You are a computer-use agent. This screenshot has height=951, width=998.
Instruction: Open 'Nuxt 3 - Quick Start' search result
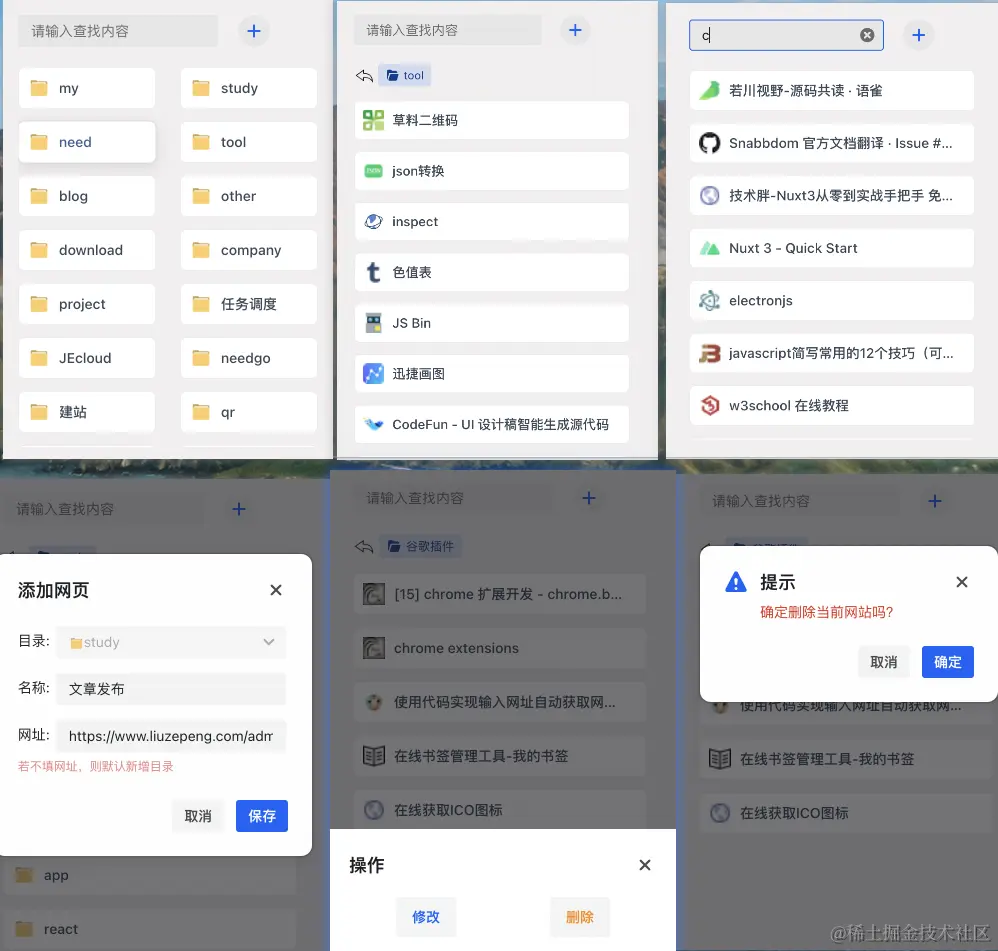[832, 248]
